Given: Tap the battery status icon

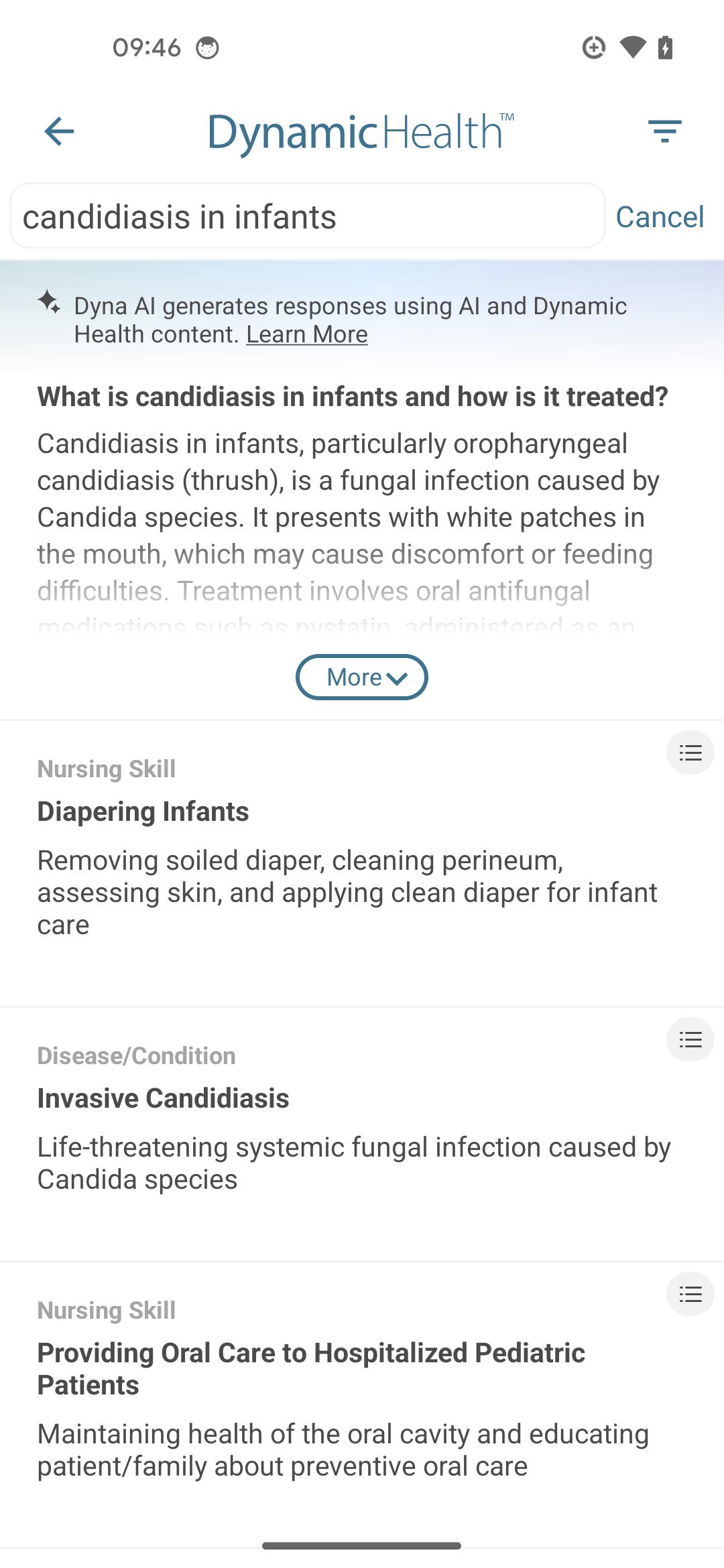Looking at the screenshot, I should tap(665, 48).
